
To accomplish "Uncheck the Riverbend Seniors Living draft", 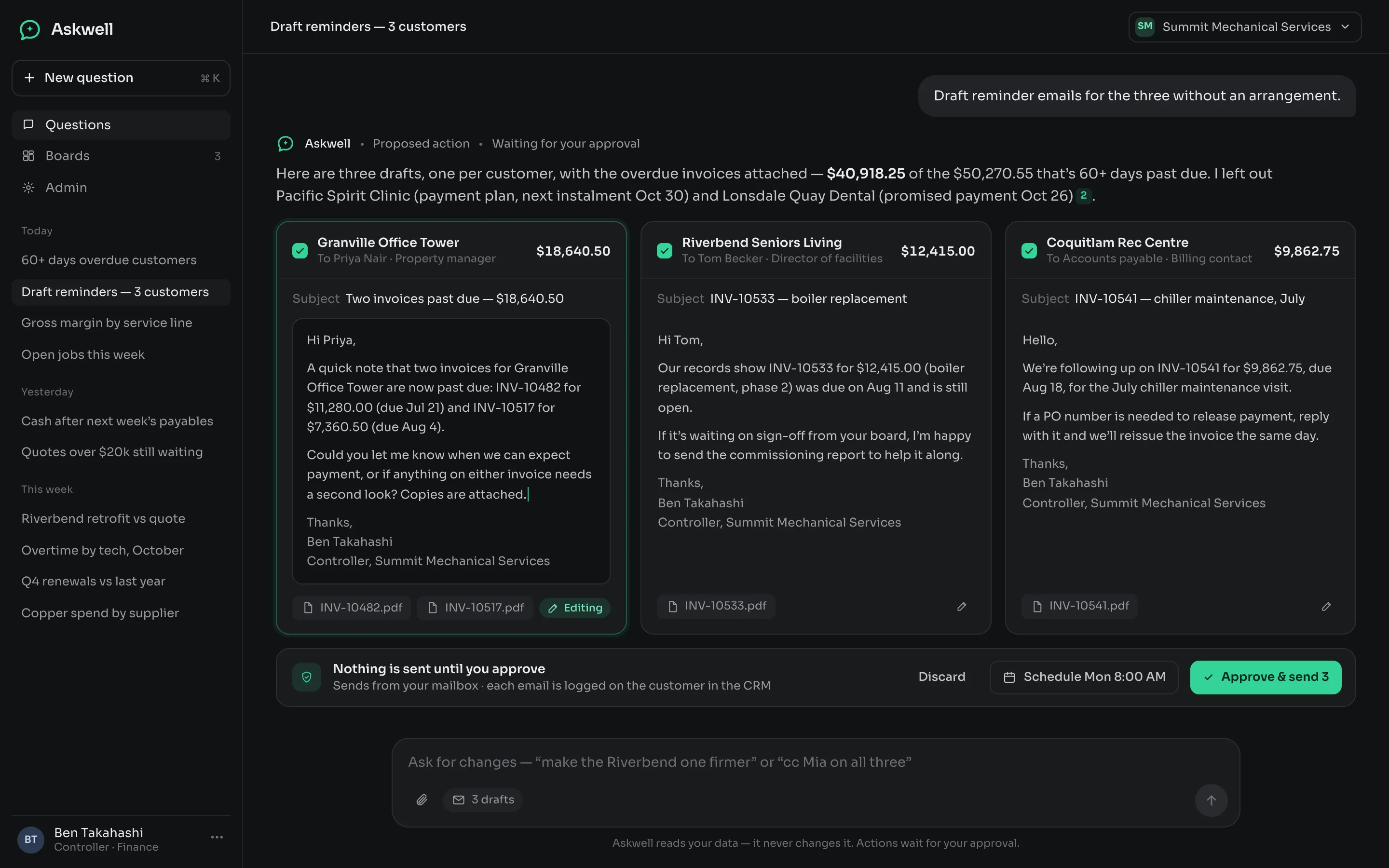I will [x=665, y=251].
